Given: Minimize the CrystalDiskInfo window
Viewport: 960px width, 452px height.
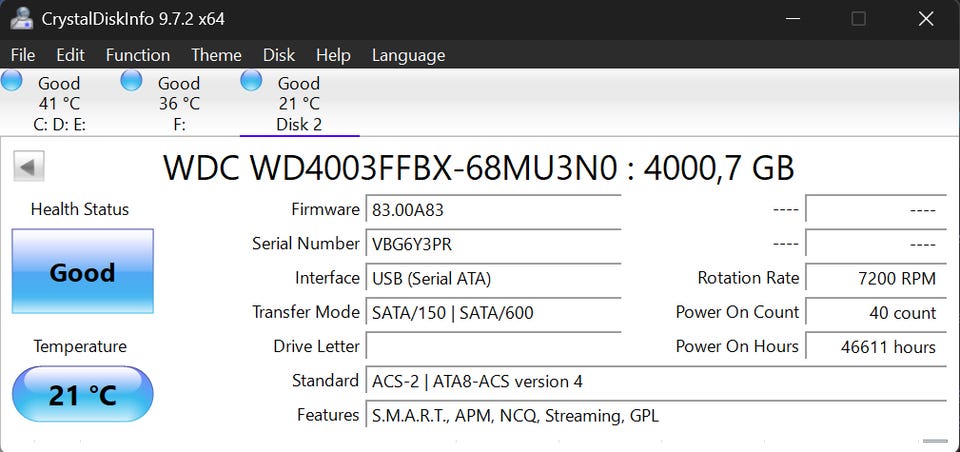Looking at the screenshot, I should pyautogui.click(x=792, y=19).
